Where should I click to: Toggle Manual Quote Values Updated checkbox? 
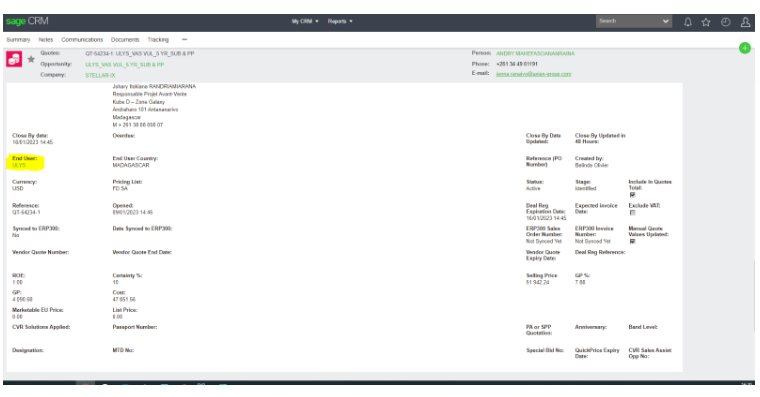632,241
